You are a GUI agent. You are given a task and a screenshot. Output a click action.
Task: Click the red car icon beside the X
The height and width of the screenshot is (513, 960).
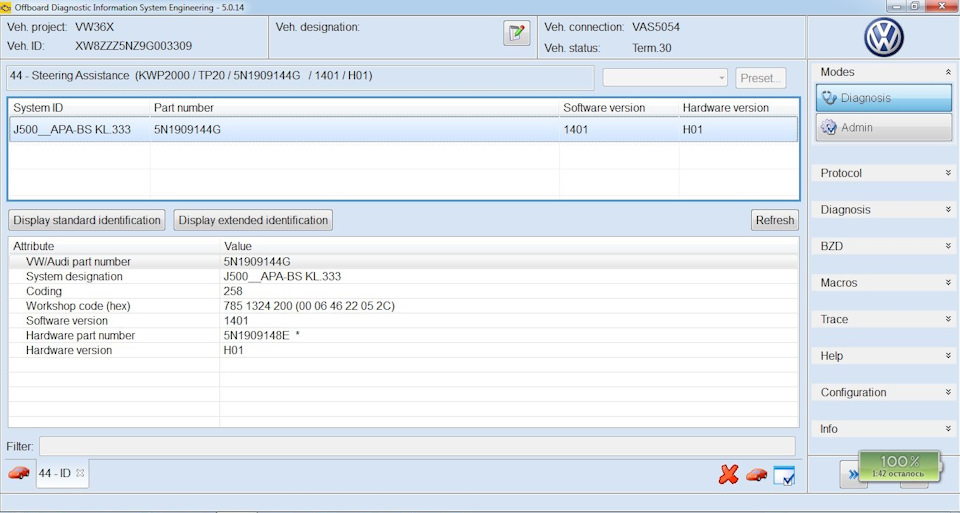tap(756, 474)
